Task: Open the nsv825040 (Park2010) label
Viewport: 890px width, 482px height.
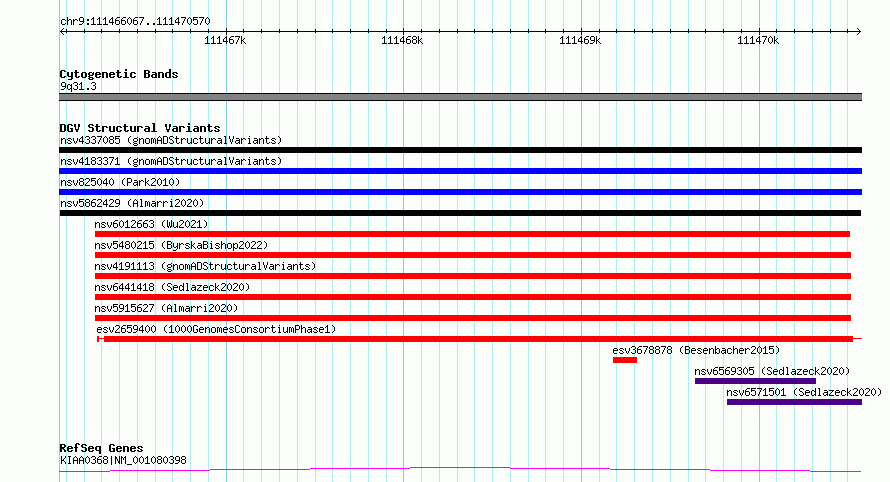Action: 120,182
